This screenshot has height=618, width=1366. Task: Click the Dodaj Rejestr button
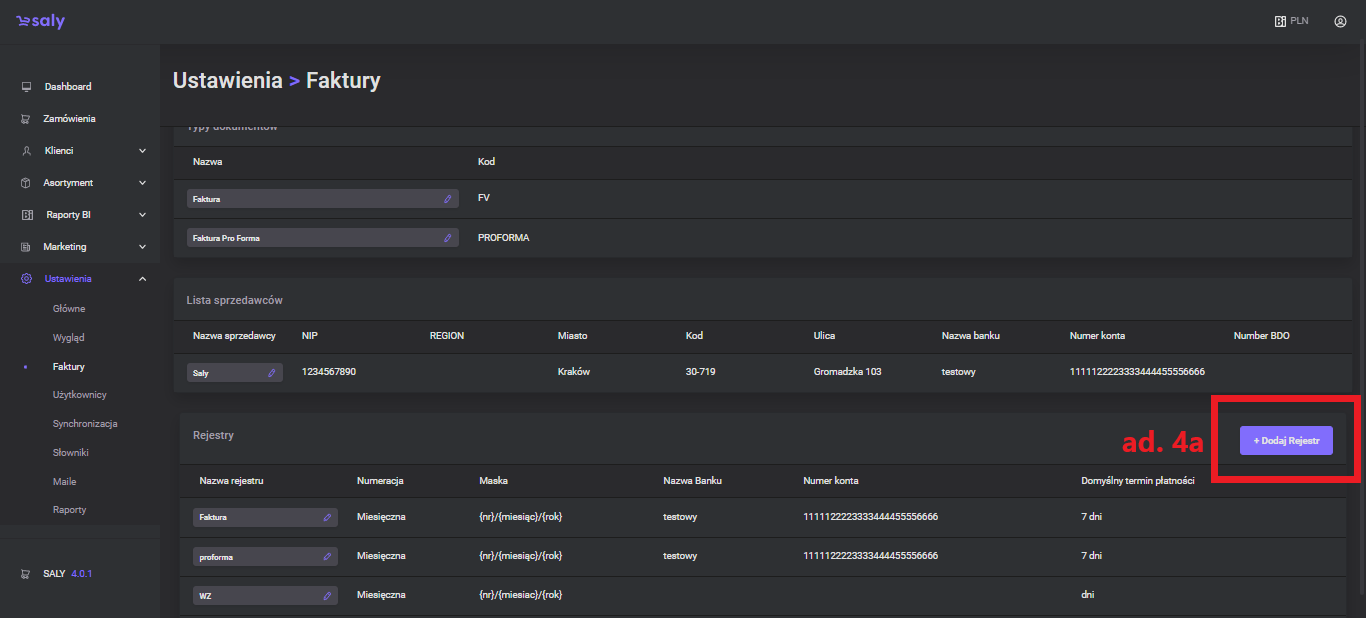(1286, 441)
